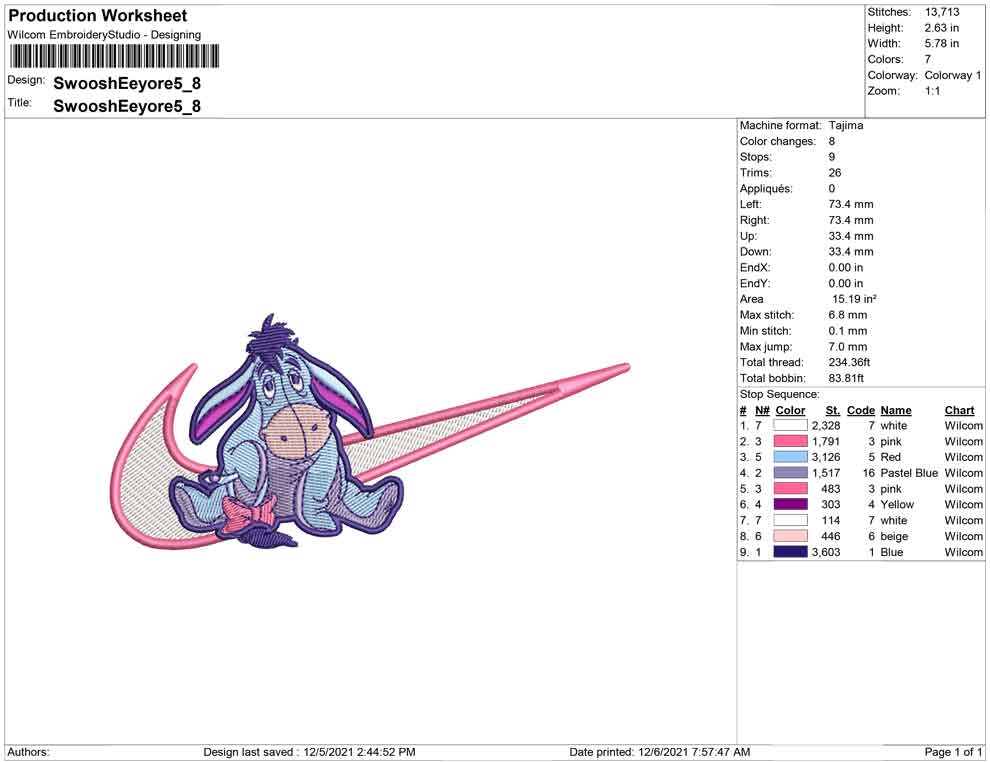Click the Machine format value 'Tajima'
990x762 pixels.
[x=846, y=125]
